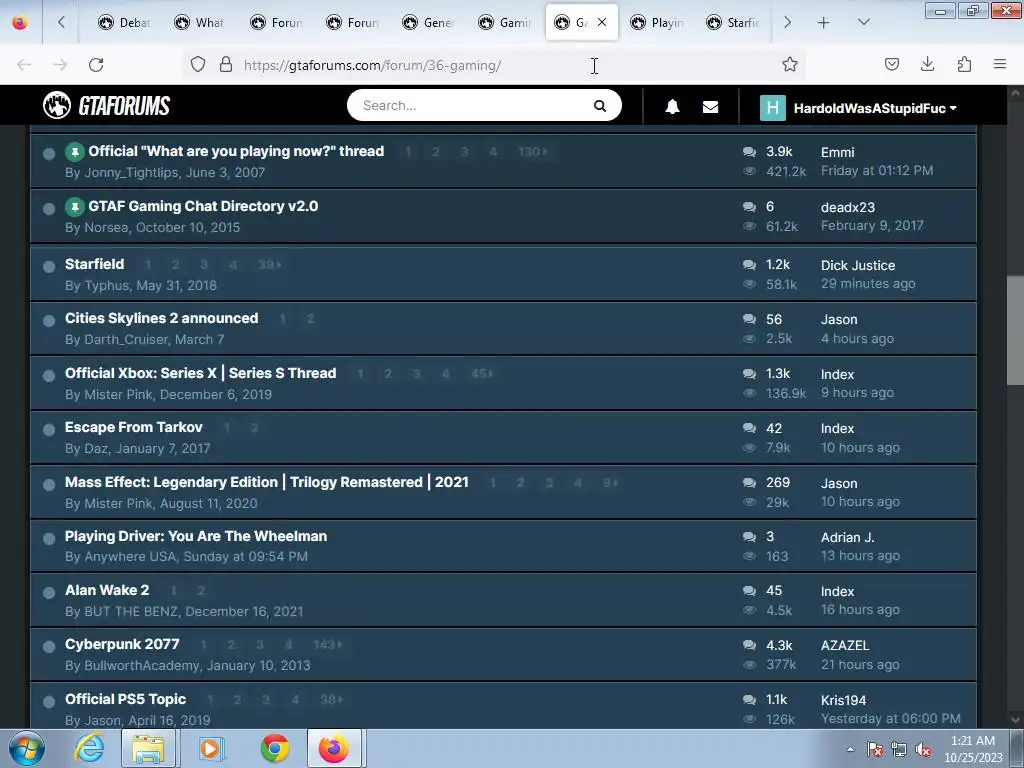Close the active Gaming tab

pos(602,22)
